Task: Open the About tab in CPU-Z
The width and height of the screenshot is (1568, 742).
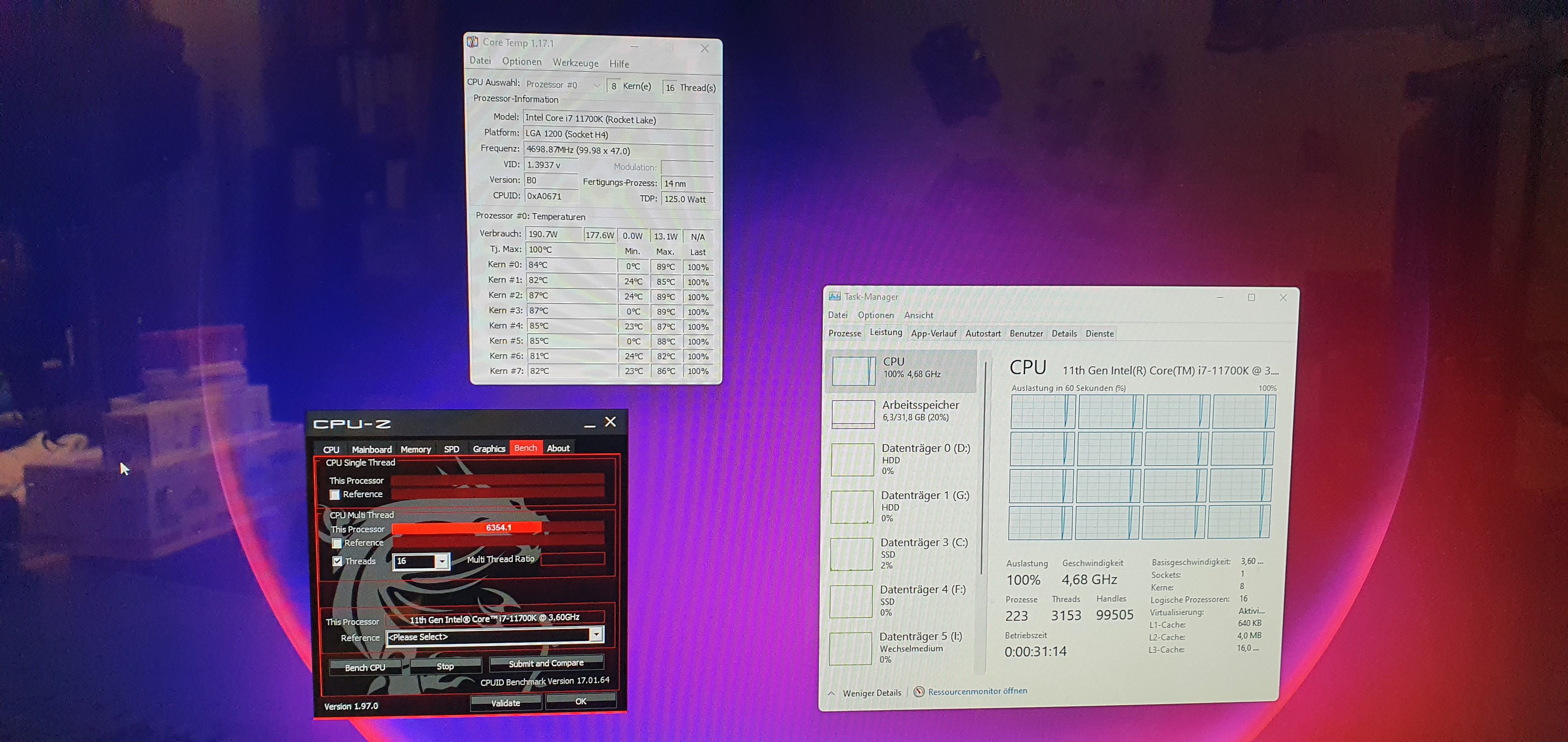Action: tap(558, 448)
